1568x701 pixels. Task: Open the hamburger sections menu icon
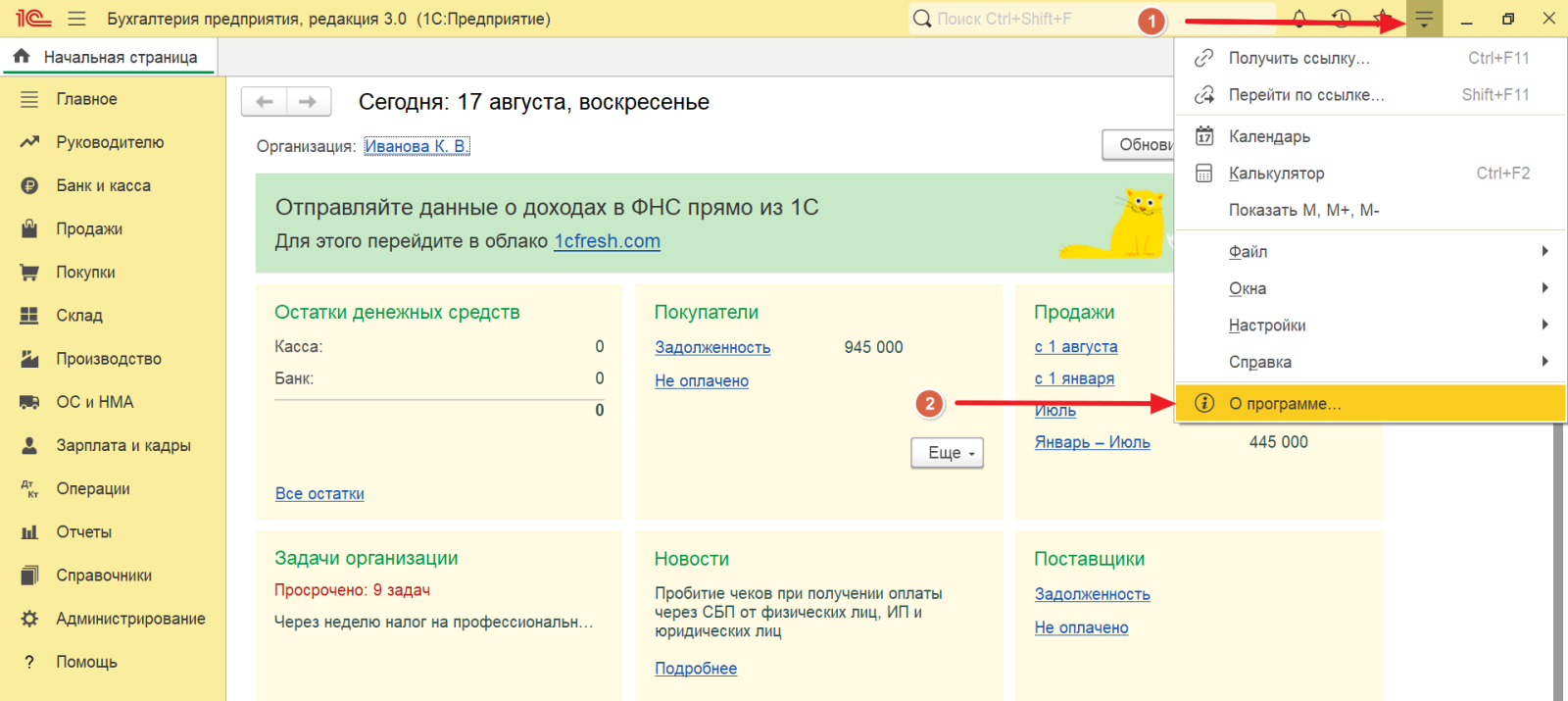tap(77, 19)
